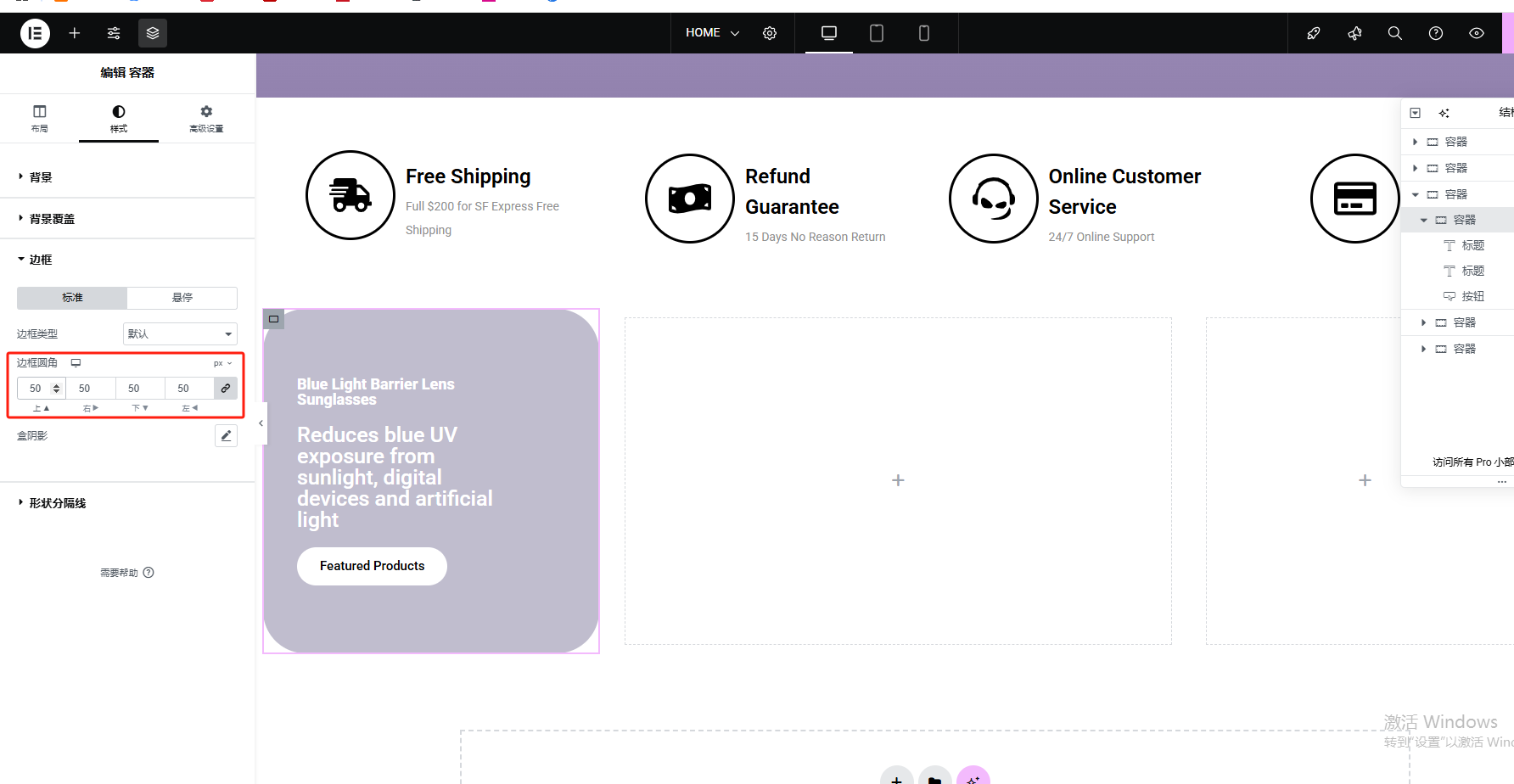Image resolution: width=1514 pixels, height=784 pixels.
Task: Toggle linked values for border radius
Action: [226, 389]
